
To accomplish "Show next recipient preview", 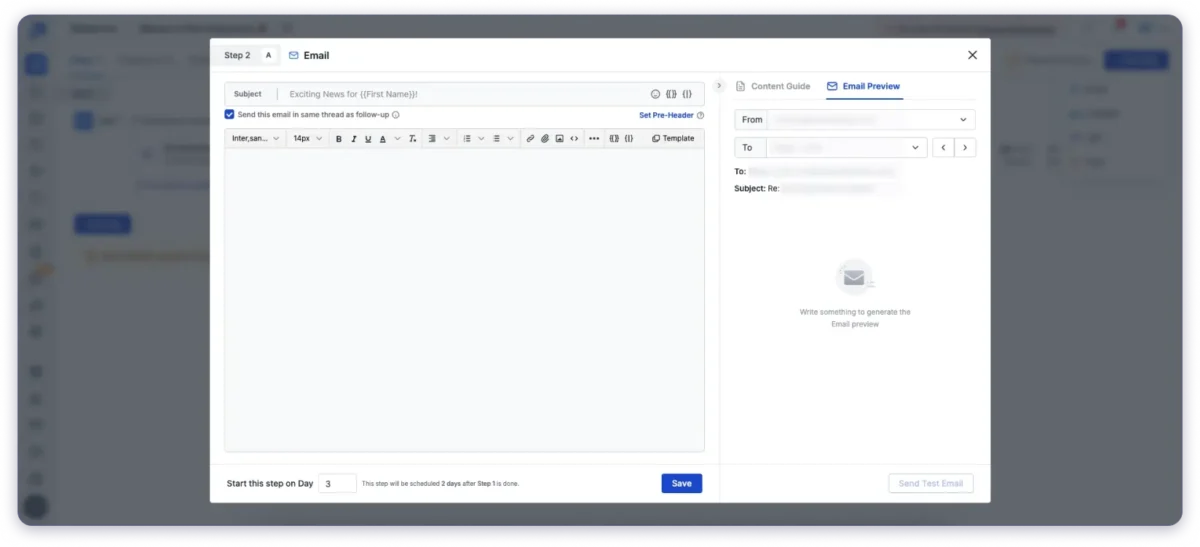I will (965, 148).
